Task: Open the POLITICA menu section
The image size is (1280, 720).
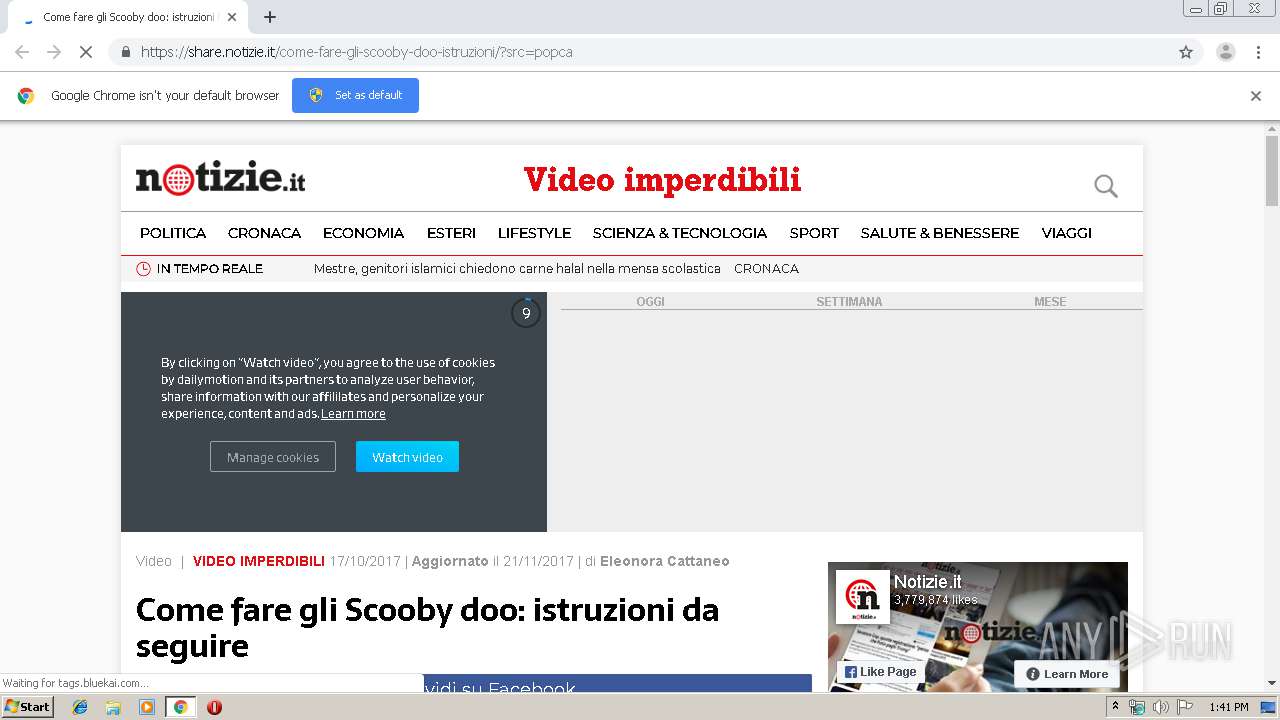Action: (x=173, y=233)
